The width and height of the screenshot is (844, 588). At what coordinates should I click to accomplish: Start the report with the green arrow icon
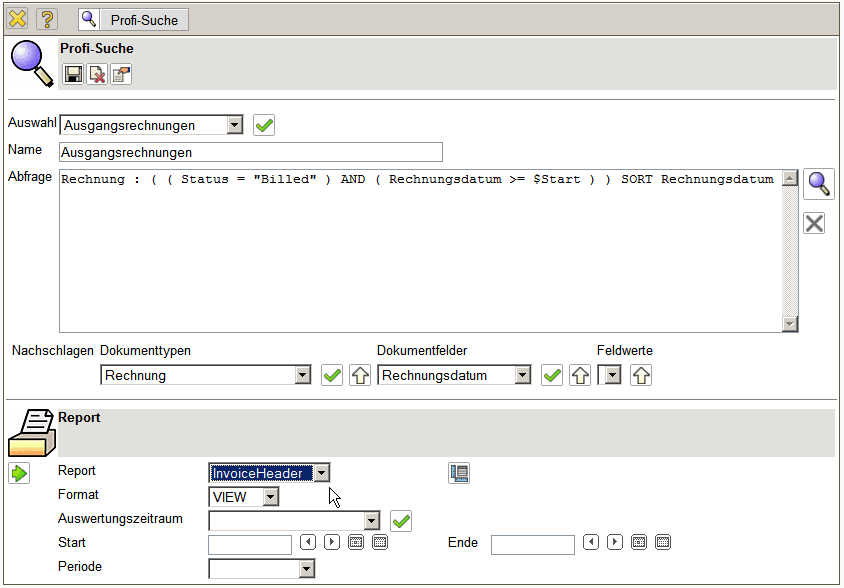tap(19, 473)
